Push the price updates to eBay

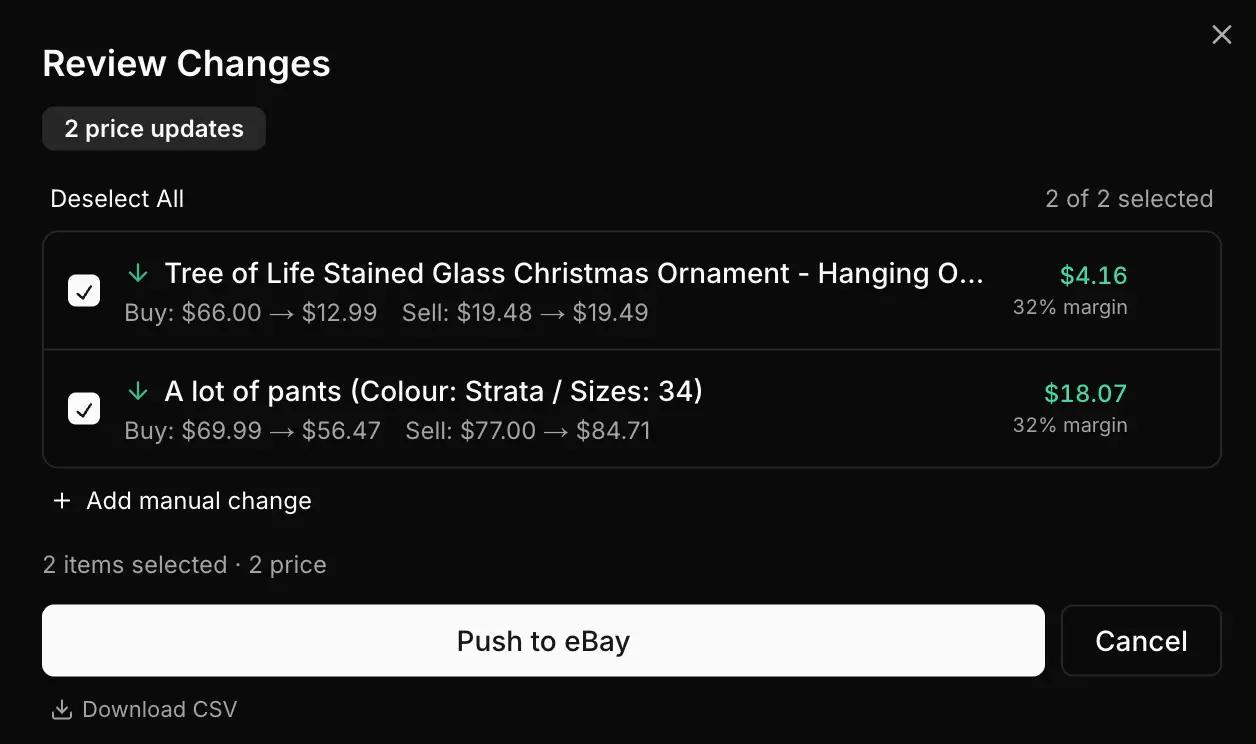[543, 640]
